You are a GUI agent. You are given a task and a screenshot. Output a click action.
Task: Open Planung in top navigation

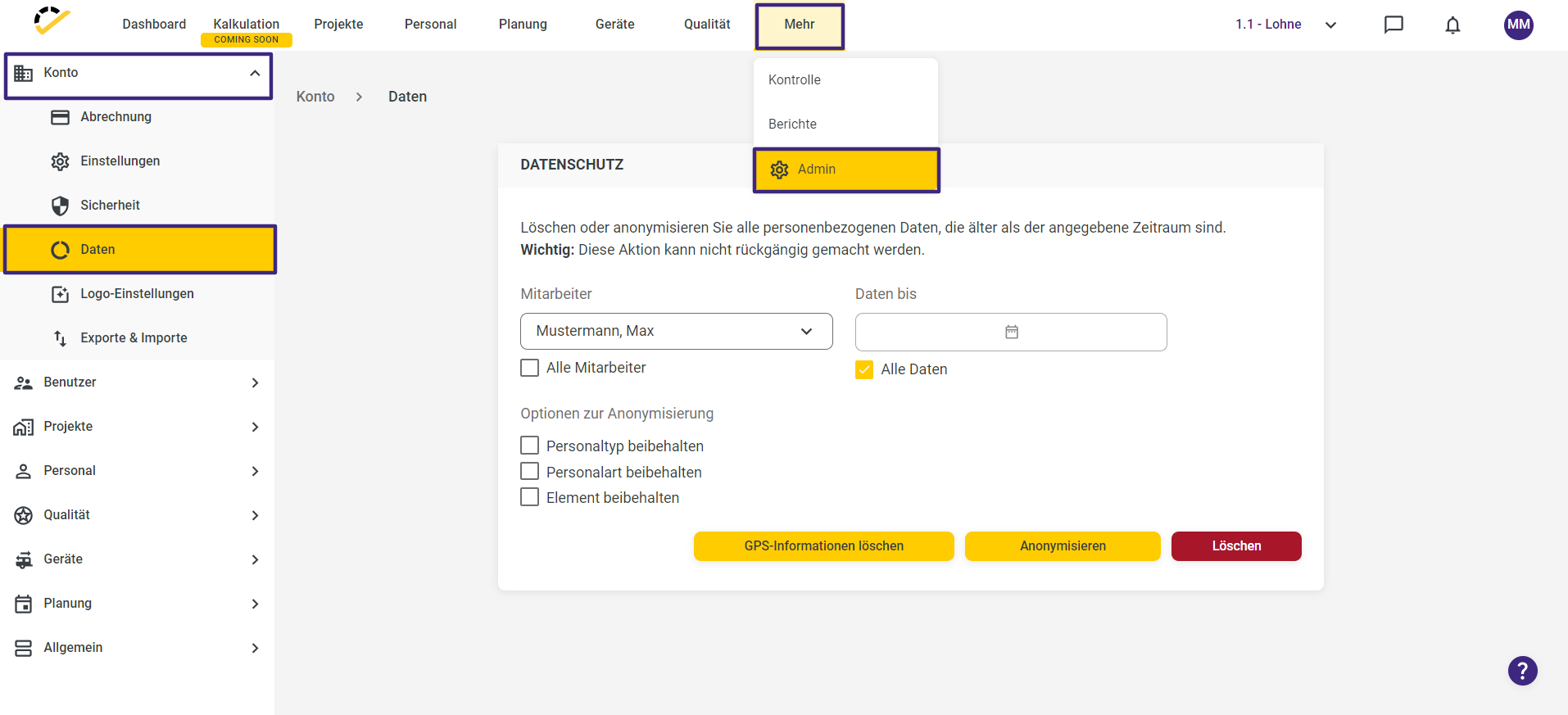coord(523,25)
